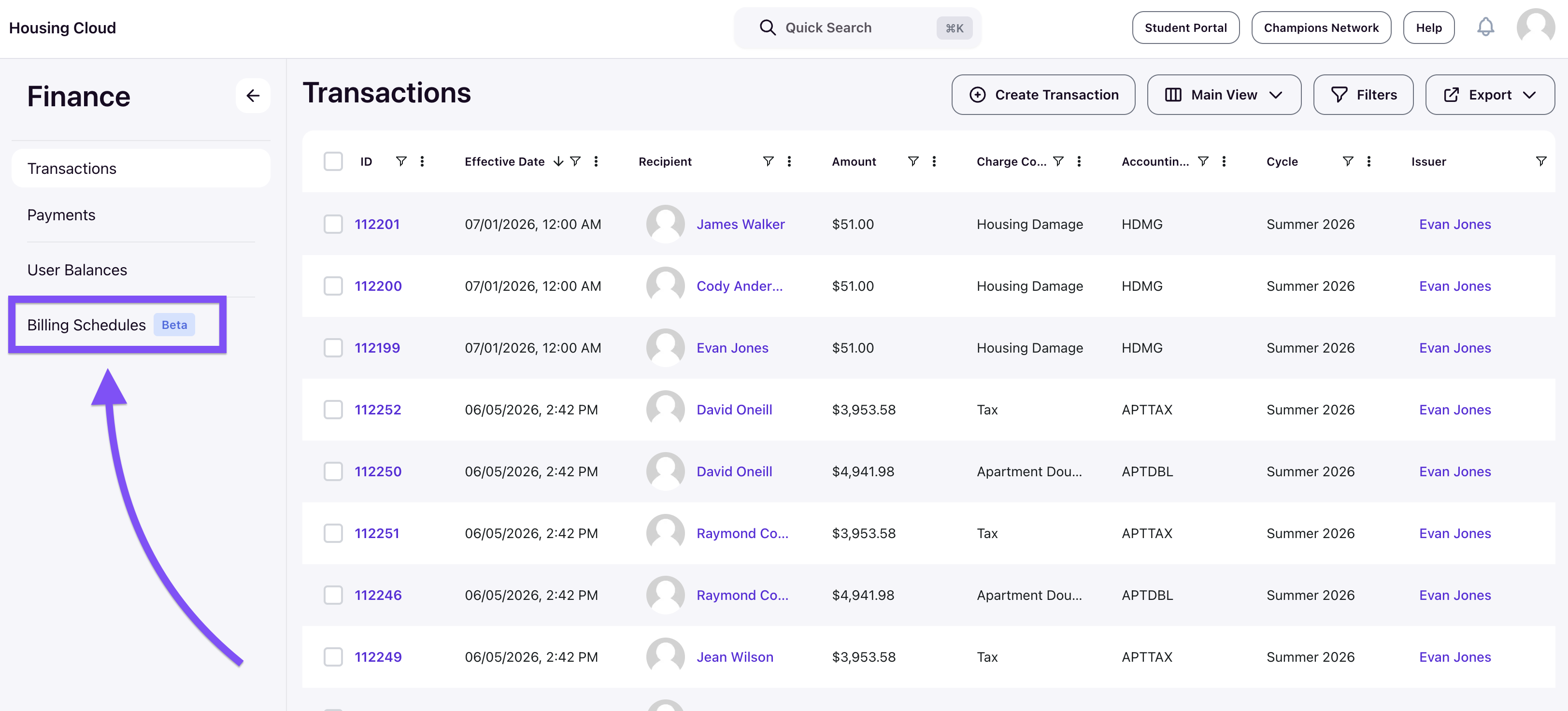Viewport: 1568px width, 711px height.
Task: Open recipient Jean Wilson's profile
Action: pos(735,657)
